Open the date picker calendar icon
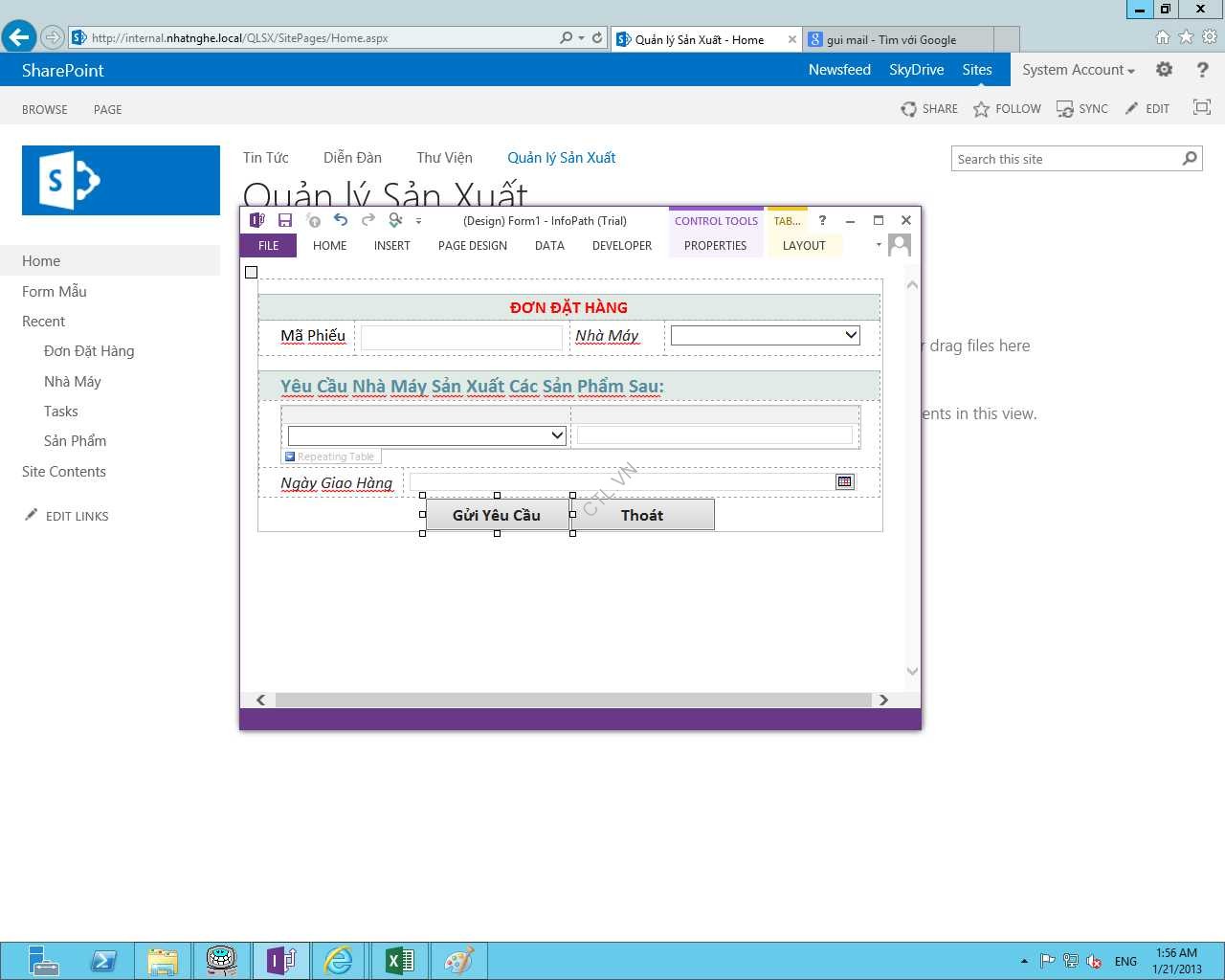 844,481
